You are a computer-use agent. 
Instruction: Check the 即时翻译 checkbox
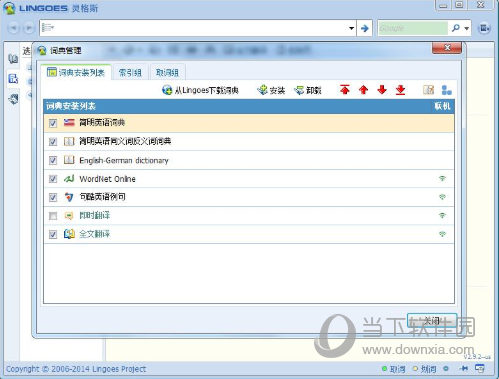click(x=53, y=216)
